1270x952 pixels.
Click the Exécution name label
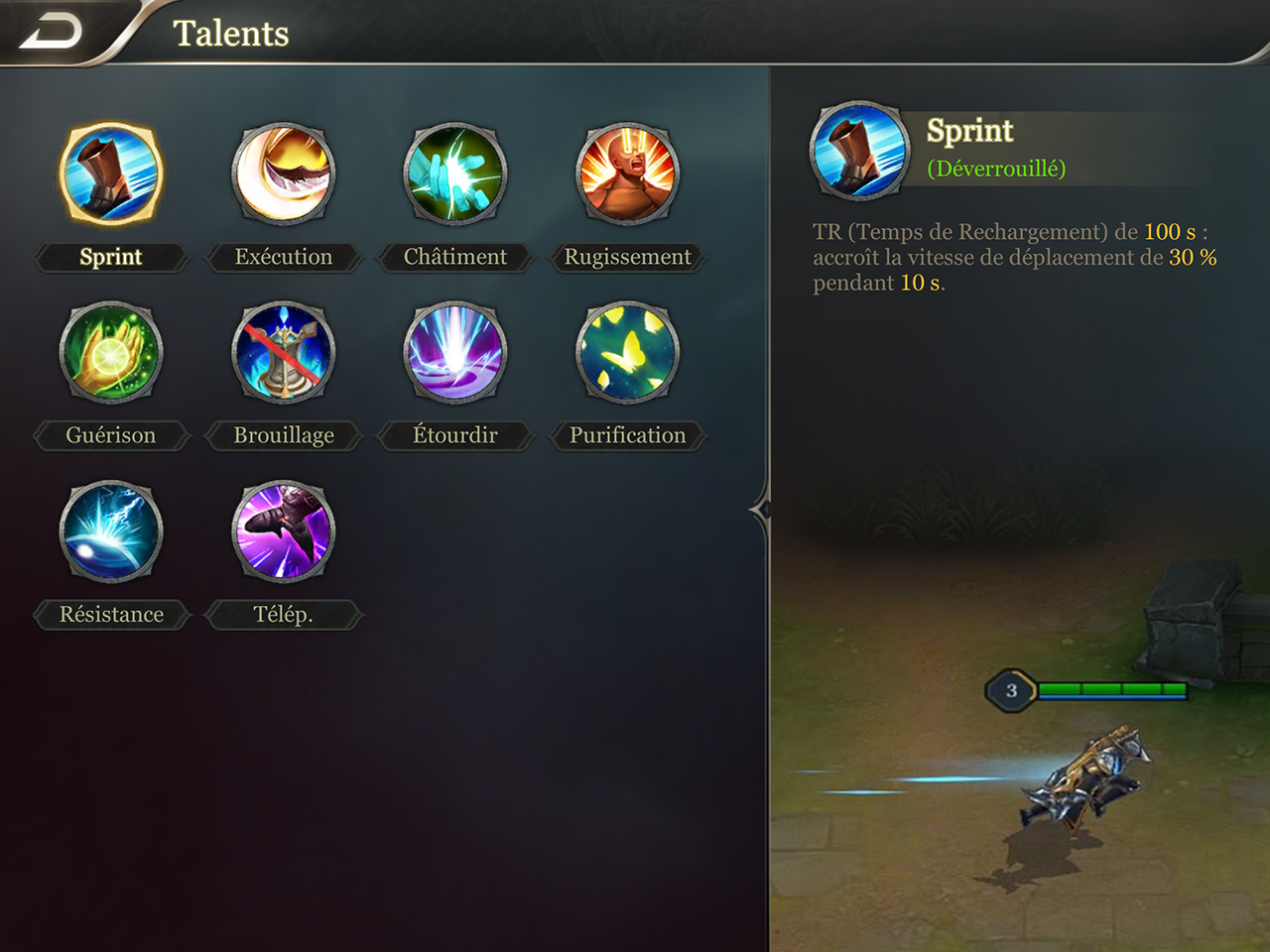coord(284,257)
